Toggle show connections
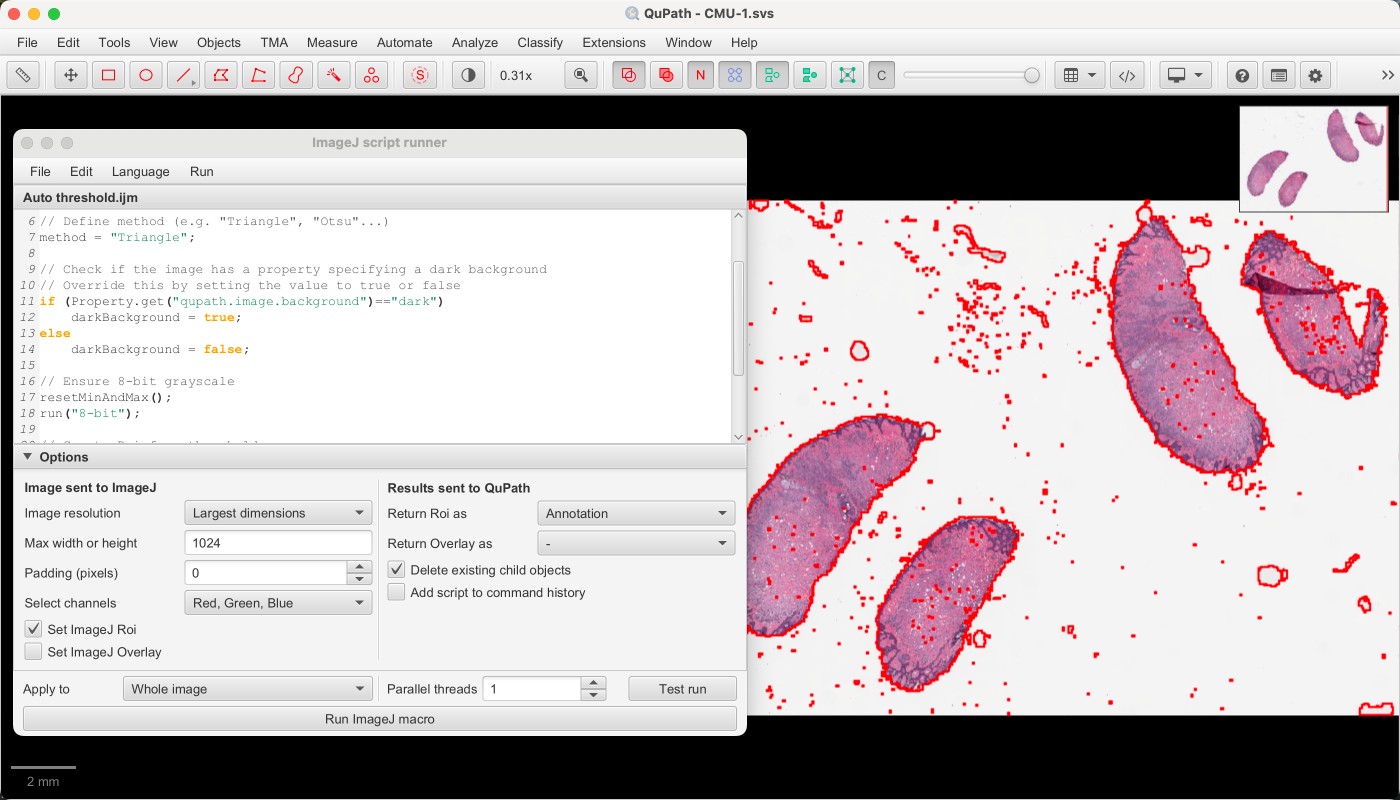This screenshot has height=800, width=1400. click(847, 75)
